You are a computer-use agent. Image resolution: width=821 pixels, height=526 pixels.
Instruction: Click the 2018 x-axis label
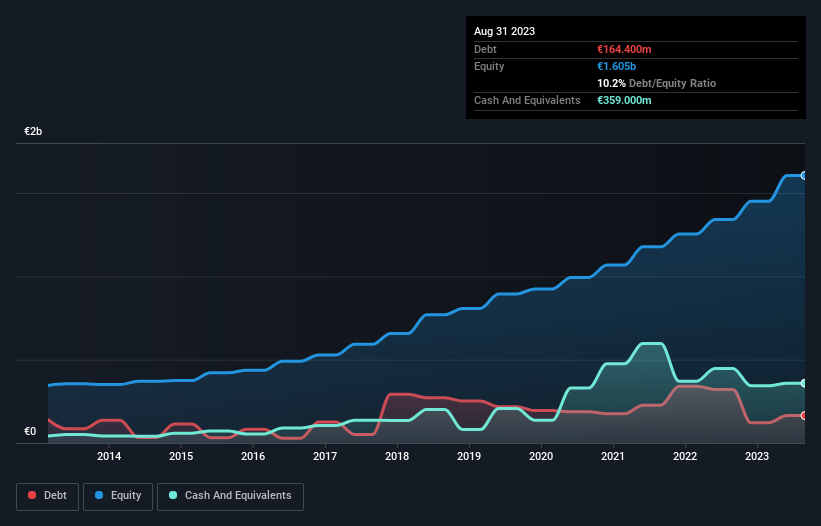pos(397,456)
